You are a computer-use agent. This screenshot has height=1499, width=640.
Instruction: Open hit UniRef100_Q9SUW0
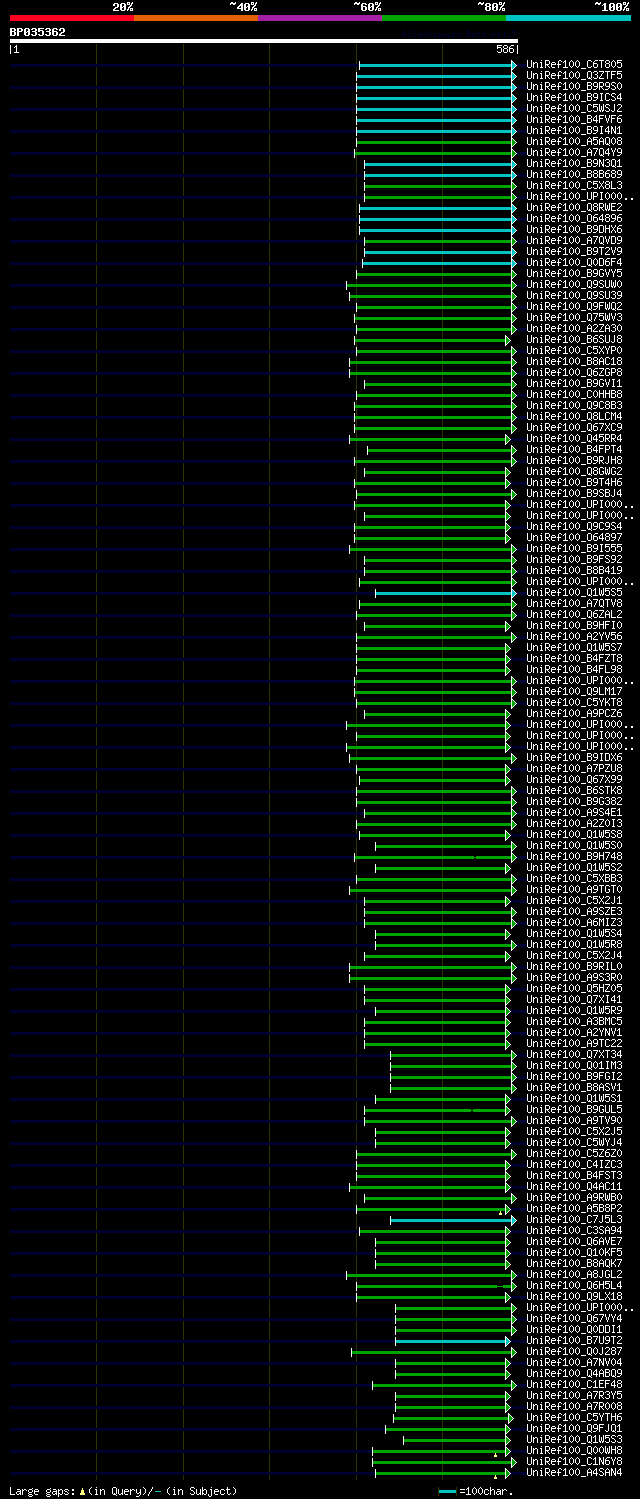(x=574, y=285)
